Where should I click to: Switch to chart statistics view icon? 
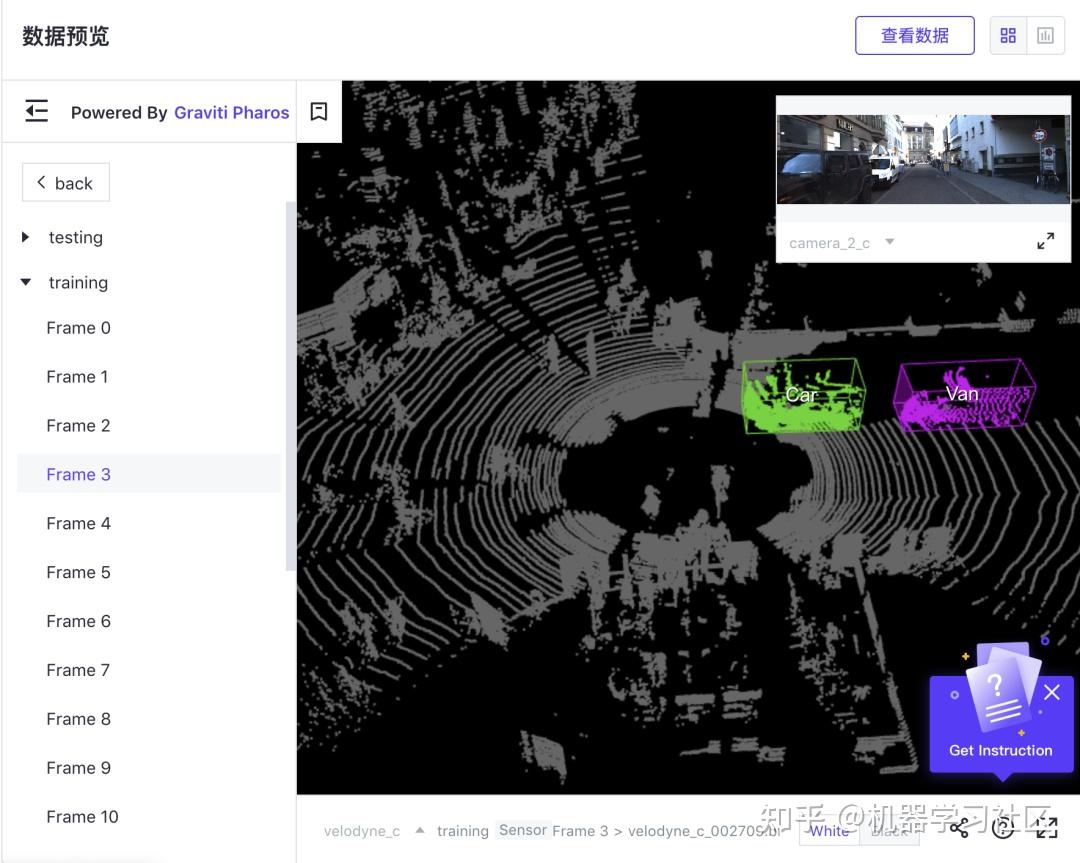coord(1045,36)
